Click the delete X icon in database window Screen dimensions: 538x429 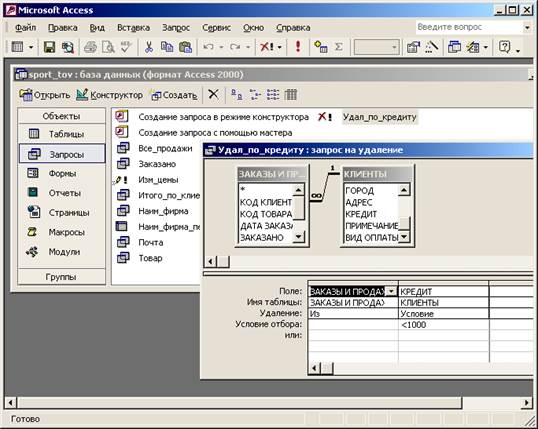[213, 94]
